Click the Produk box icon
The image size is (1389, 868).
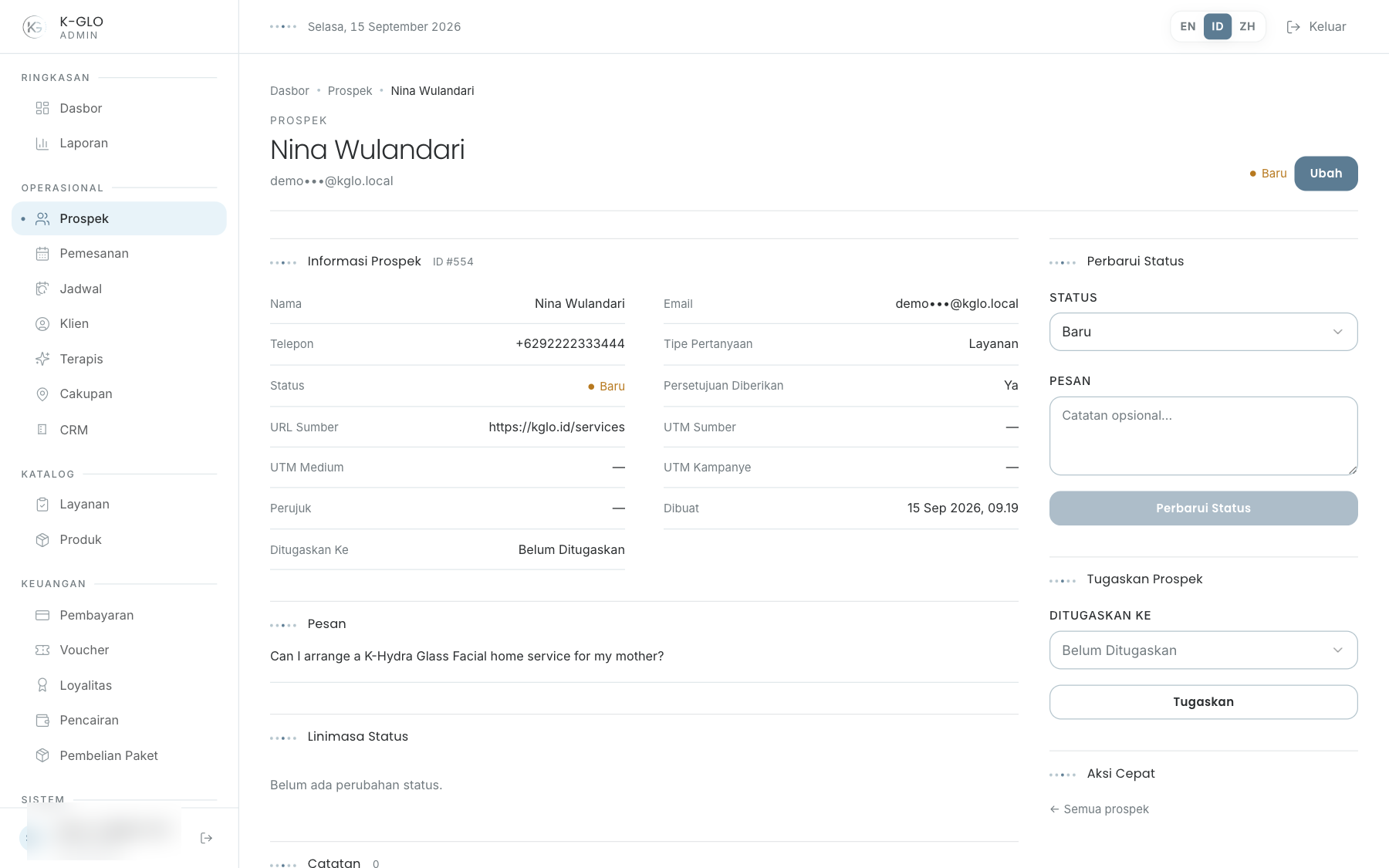(x=42, y=540)
